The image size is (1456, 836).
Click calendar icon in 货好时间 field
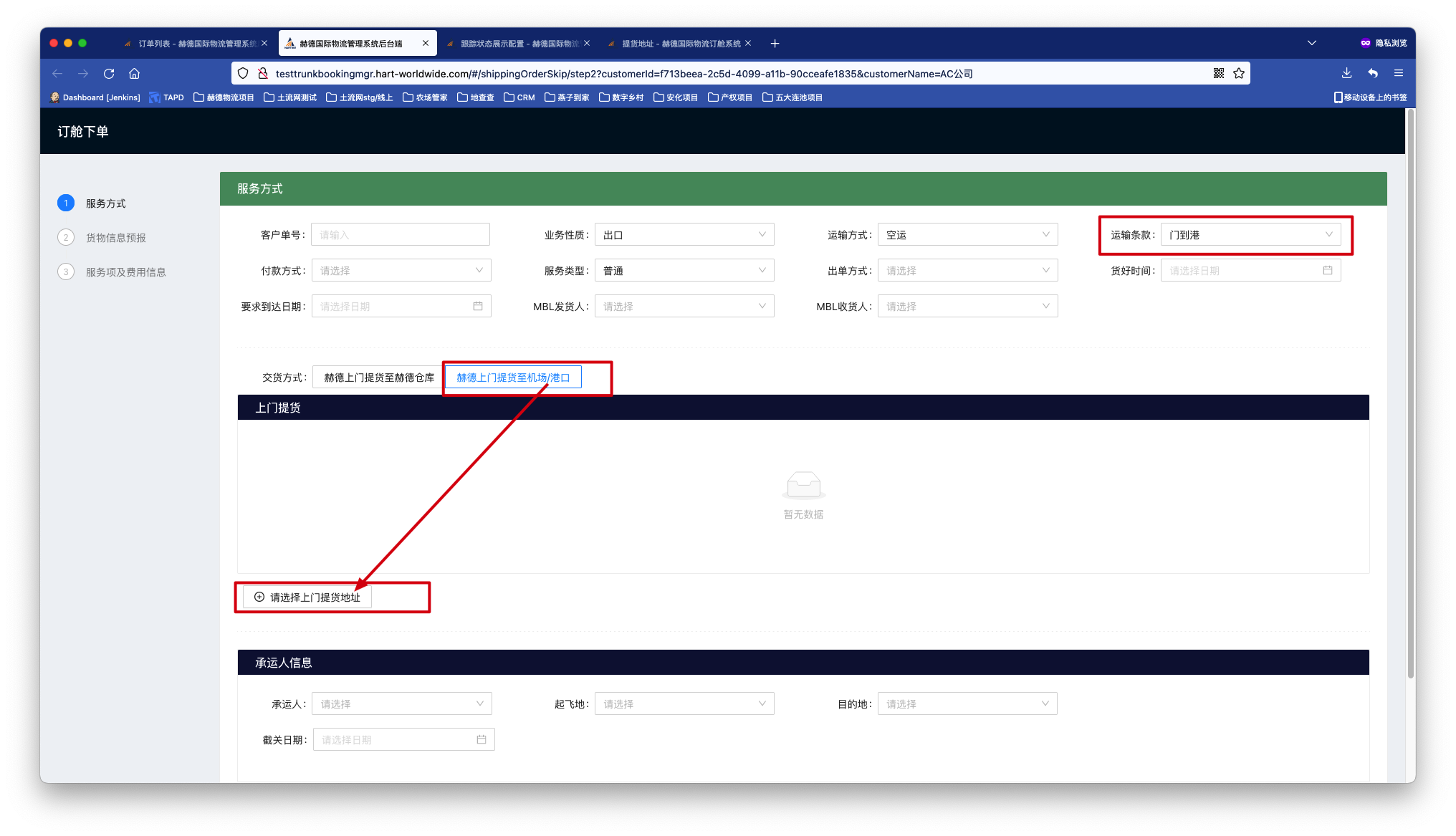pyautogui.click(x=1327, y=271)
